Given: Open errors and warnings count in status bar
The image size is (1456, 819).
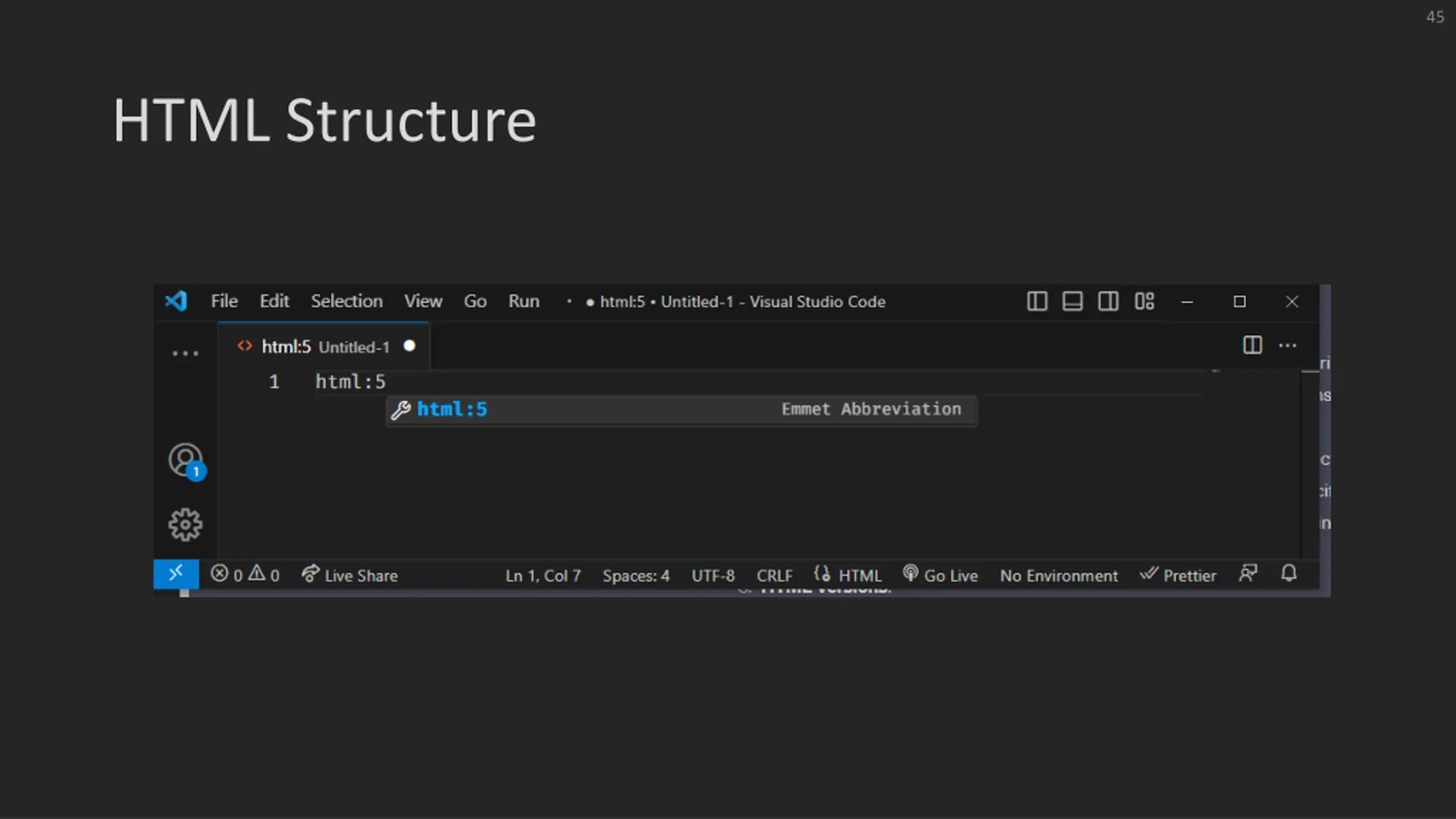Looking at the screenshot, I should [245, 575].
